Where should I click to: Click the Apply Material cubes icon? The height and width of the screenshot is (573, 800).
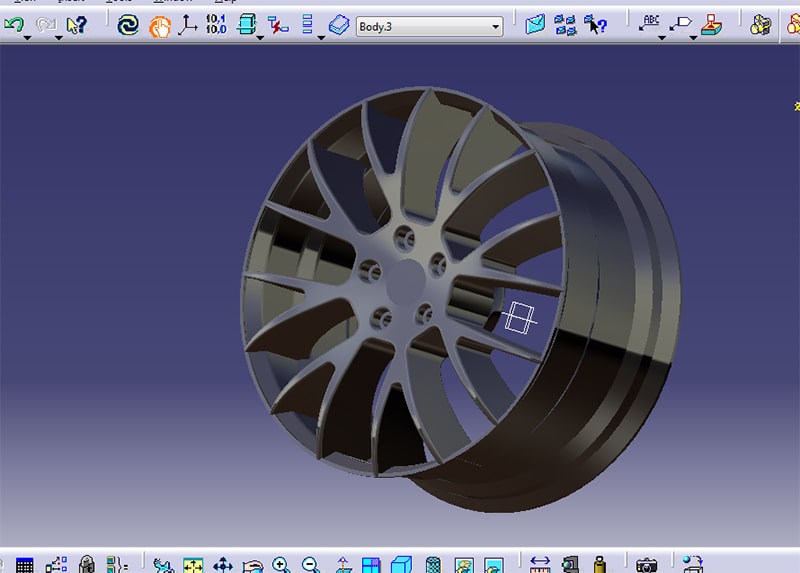tap(760, 24)
